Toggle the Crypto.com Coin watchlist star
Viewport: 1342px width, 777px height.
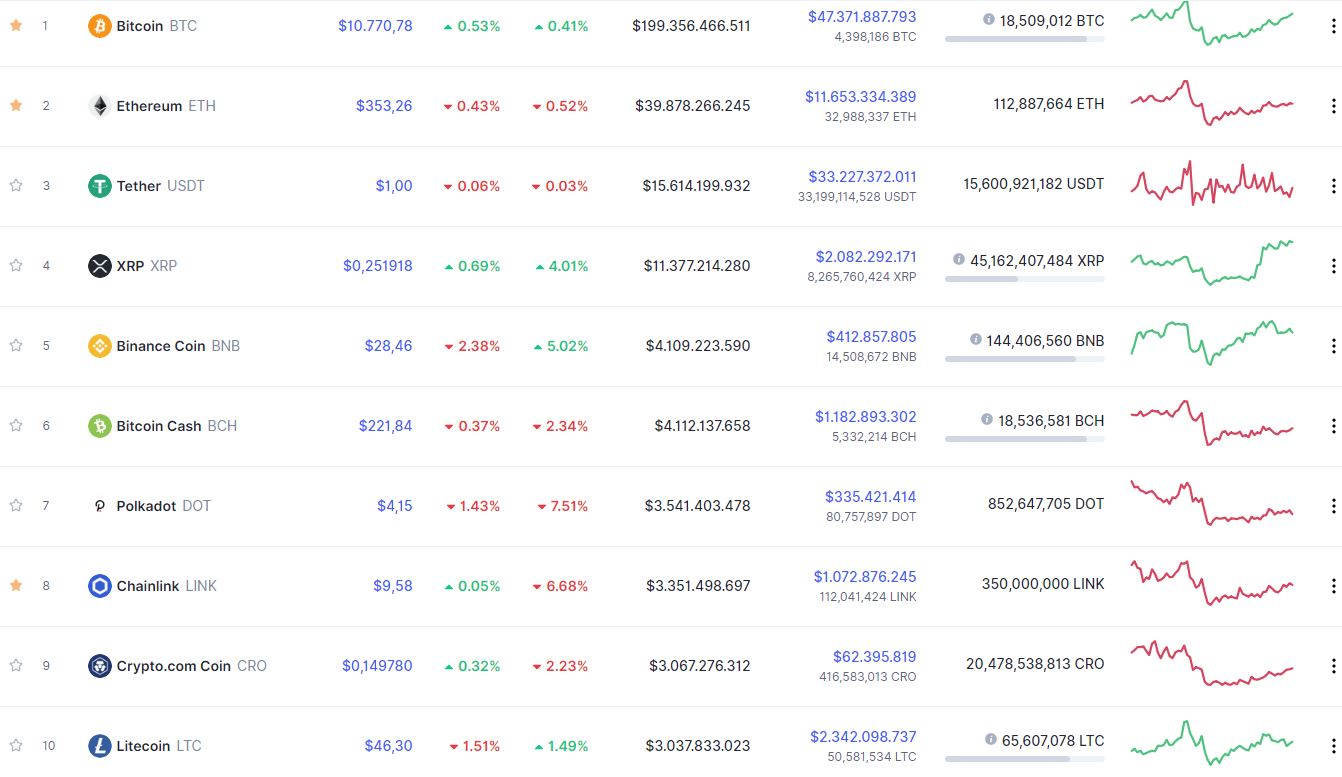(x=16, y=665)
